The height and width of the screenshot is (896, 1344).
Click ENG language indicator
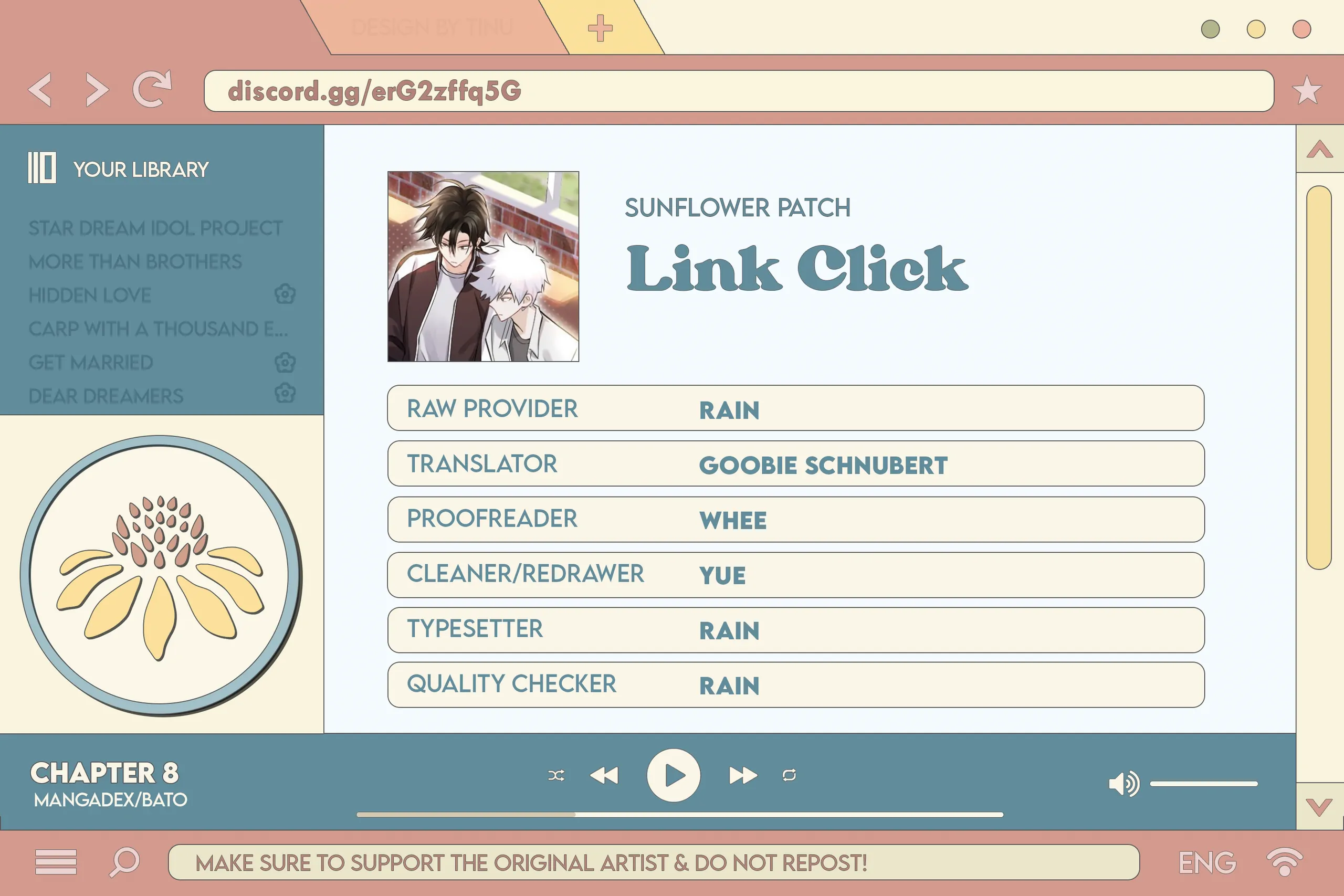1207,862
